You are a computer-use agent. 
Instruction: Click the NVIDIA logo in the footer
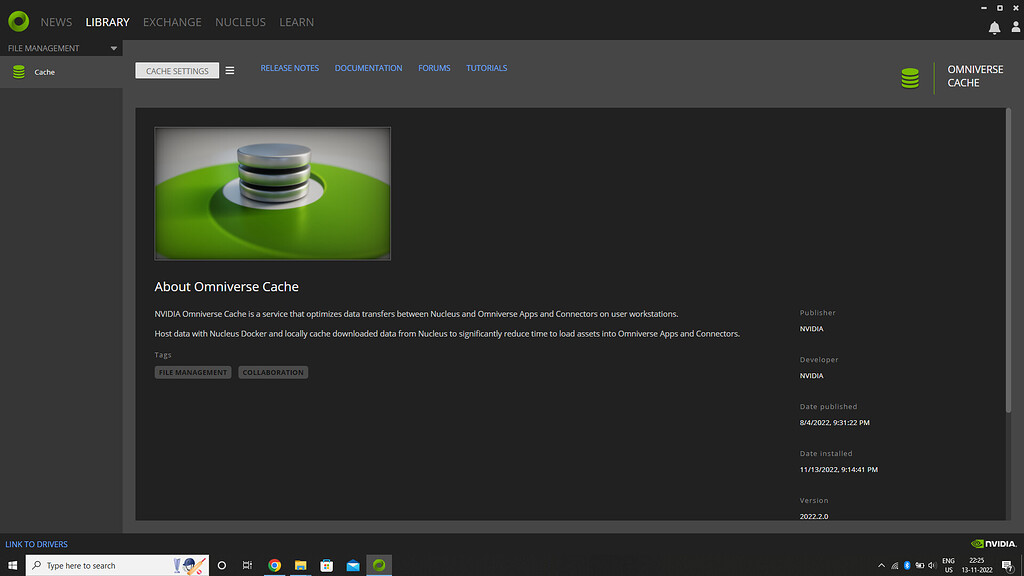[993, 543]
